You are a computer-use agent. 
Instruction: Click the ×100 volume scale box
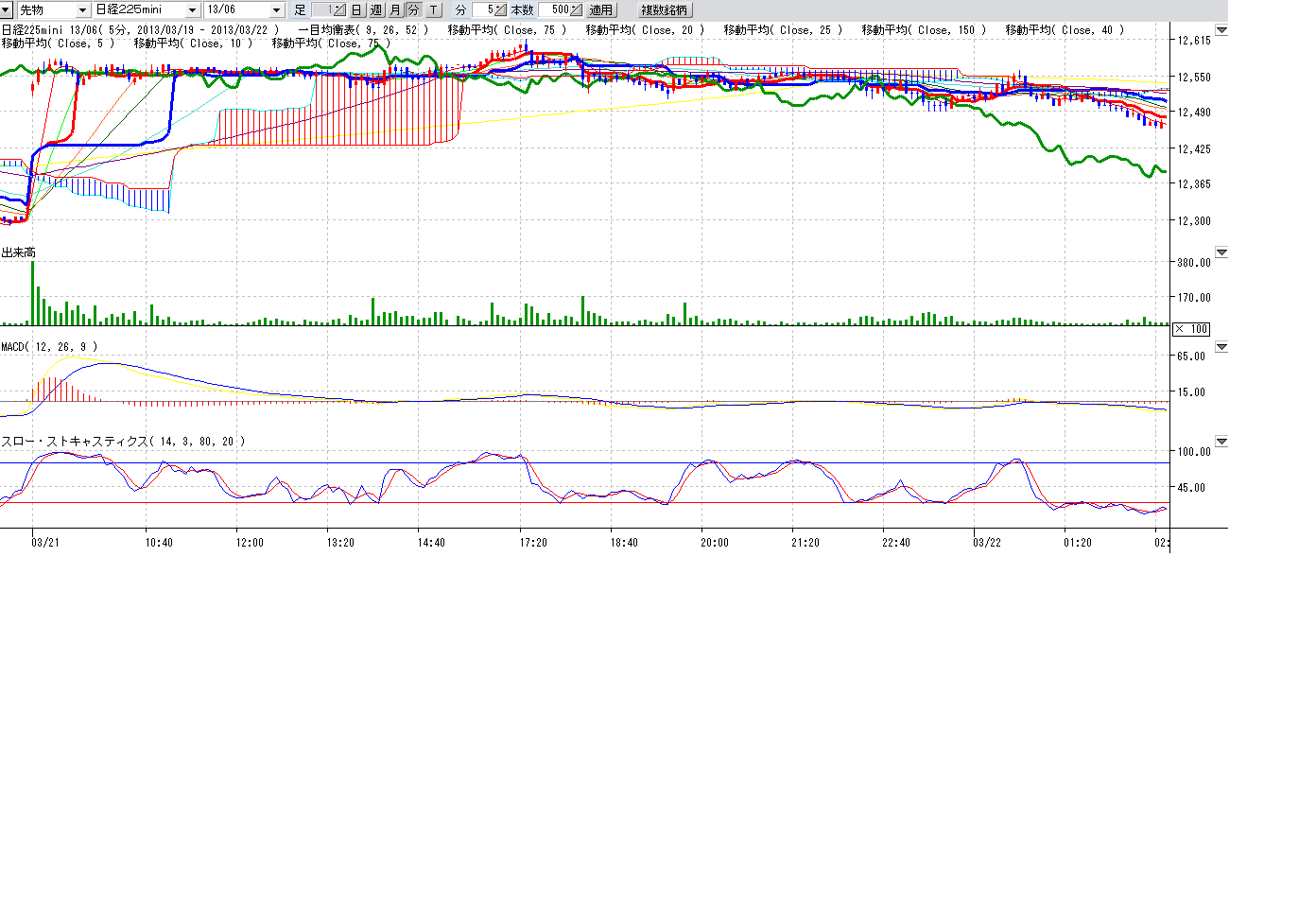click(x=1191, y=329)
